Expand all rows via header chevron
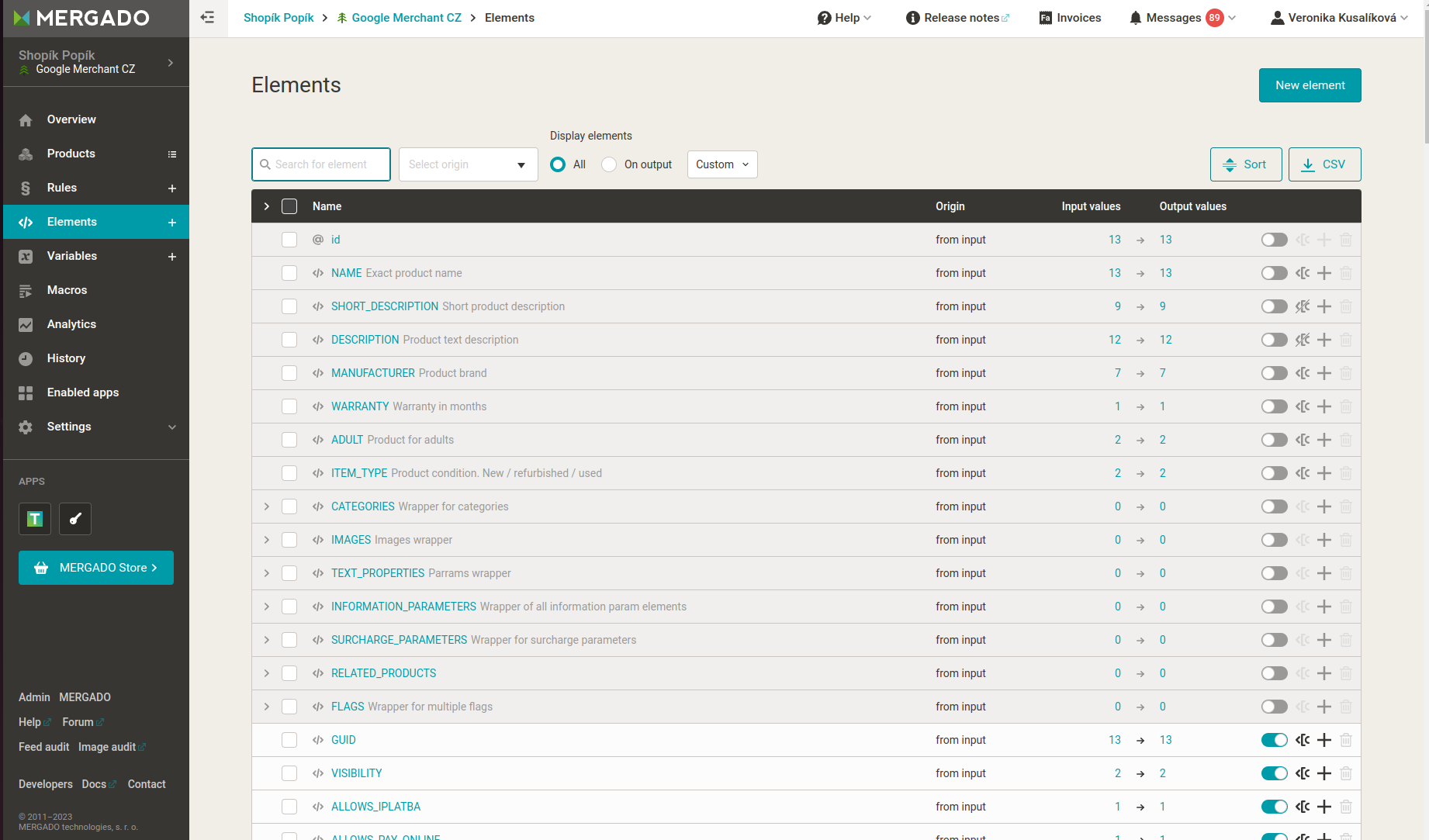The image size is (1429, 840). pyautogui.click(x=267, y=206)
